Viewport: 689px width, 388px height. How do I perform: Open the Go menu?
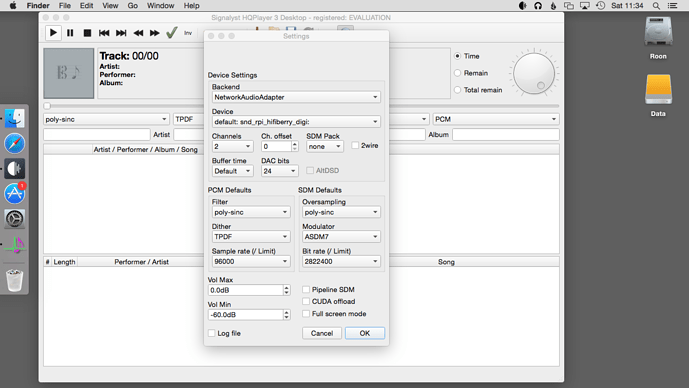pos(132,6)
